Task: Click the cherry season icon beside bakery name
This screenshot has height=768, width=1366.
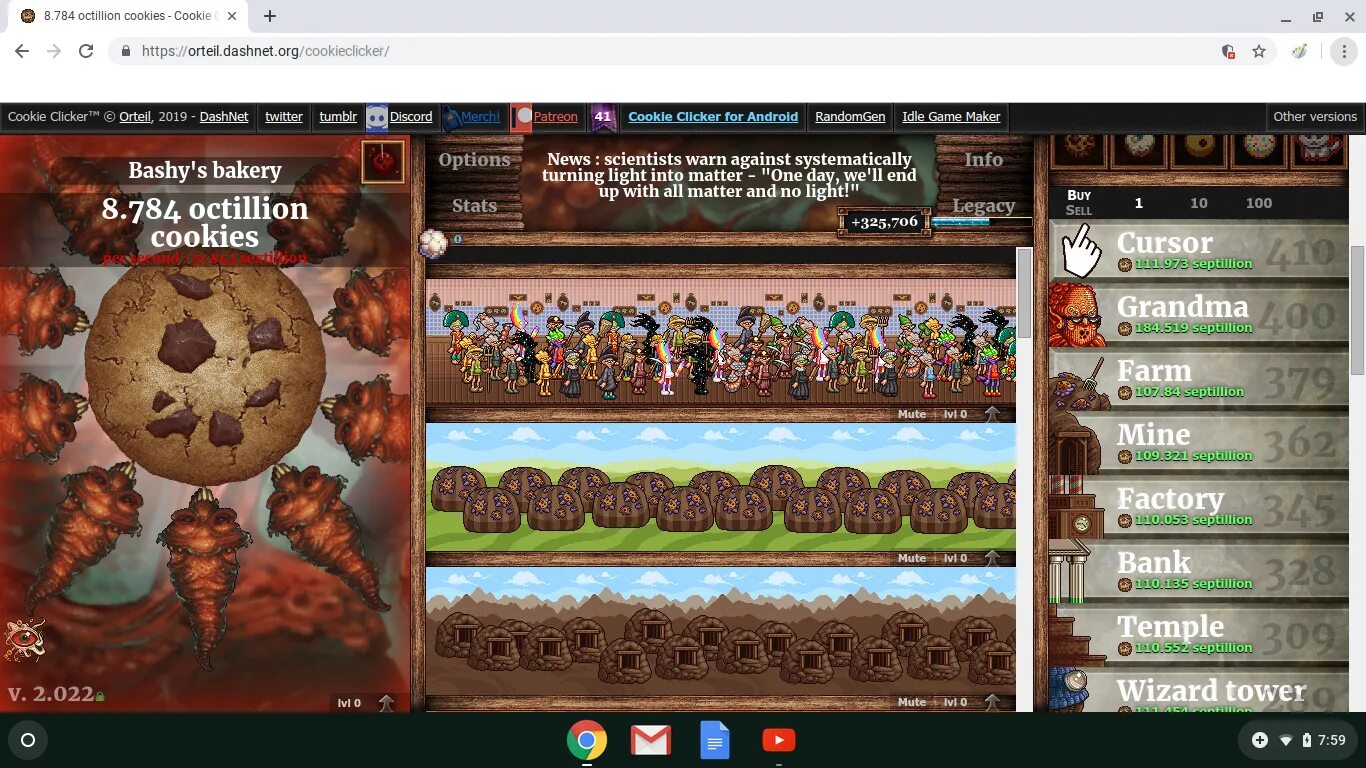Action: [x=383, y=161]
